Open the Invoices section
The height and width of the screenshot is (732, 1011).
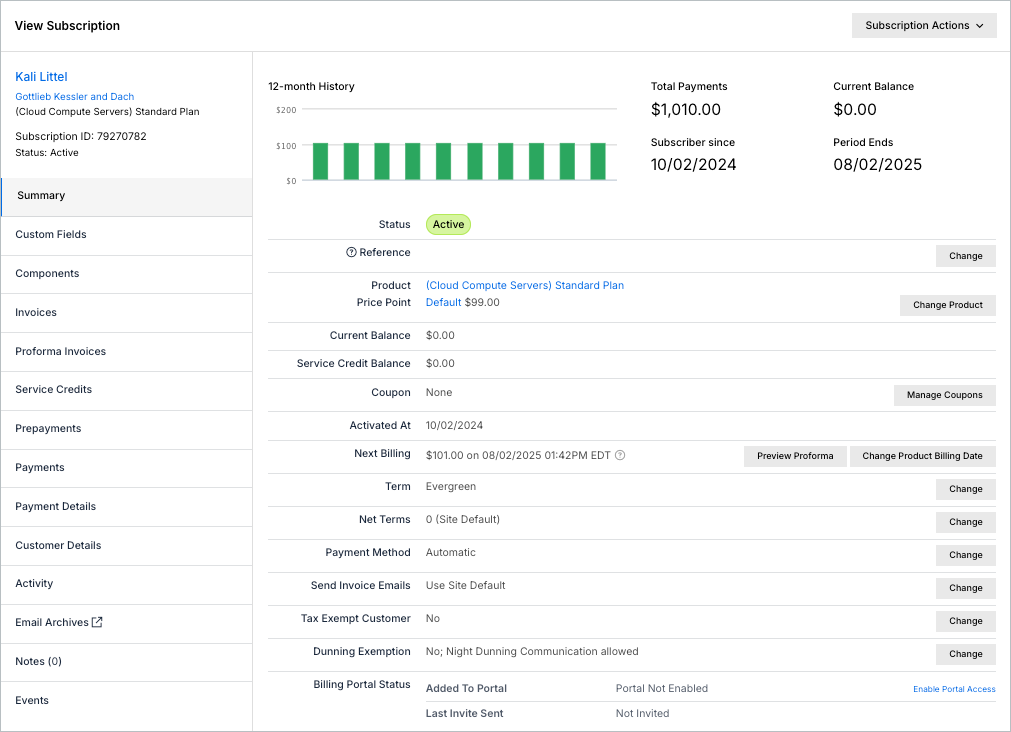127,313
